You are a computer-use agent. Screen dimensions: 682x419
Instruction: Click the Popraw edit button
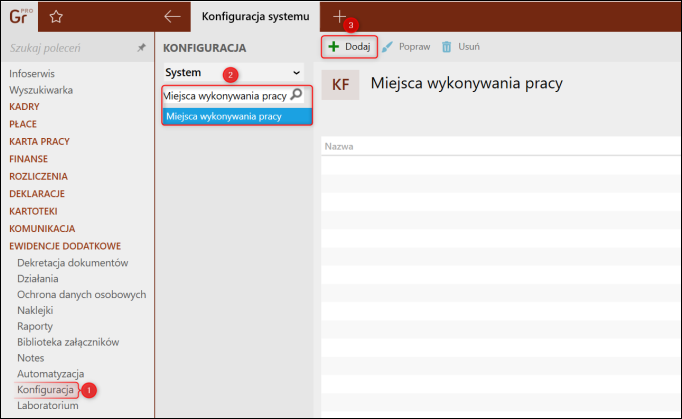(406, 47)
